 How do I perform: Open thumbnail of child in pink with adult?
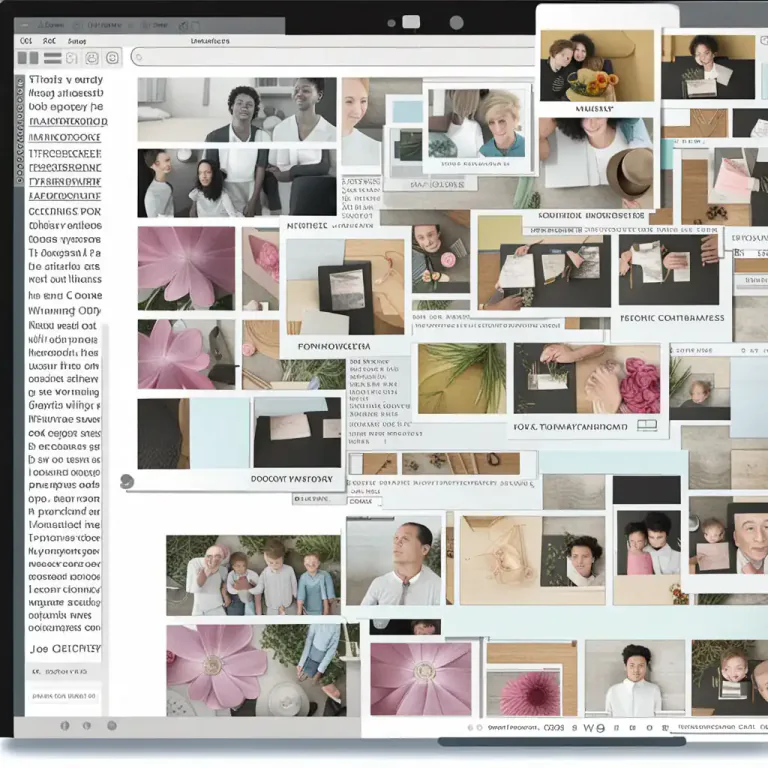point(648,543)
